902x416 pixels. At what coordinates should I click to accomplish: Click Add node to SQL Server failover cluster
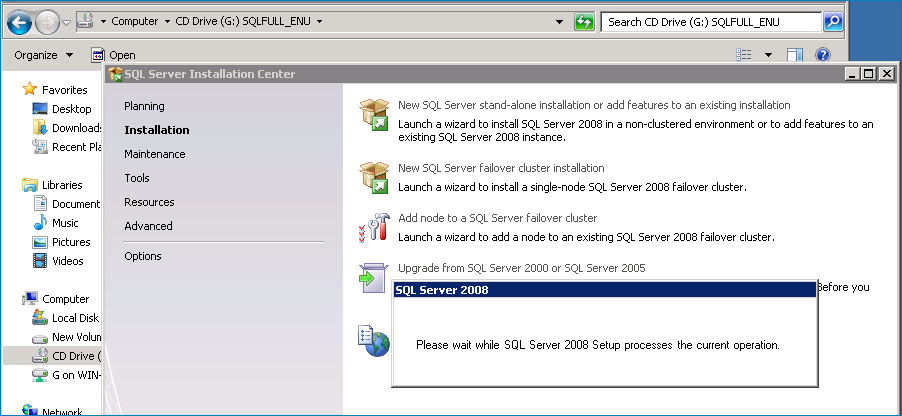(498, 218)
